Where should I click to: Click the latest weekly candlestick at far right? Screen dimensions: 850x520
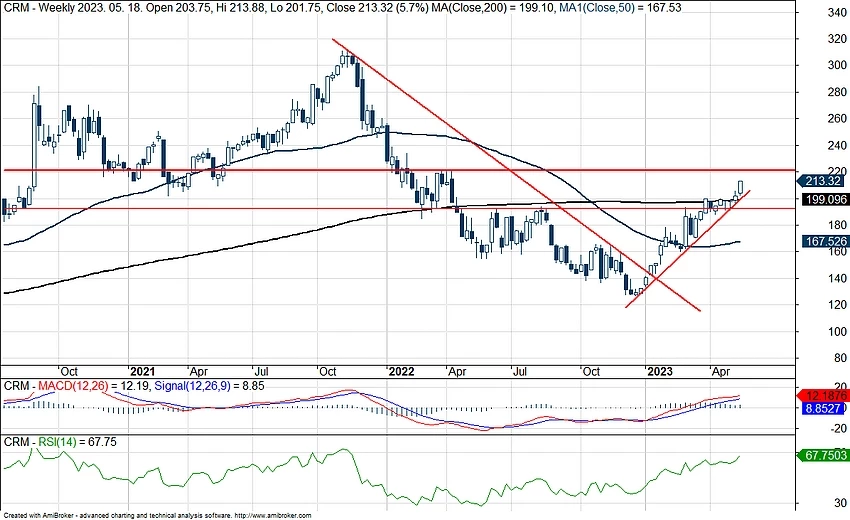point(741,187)
